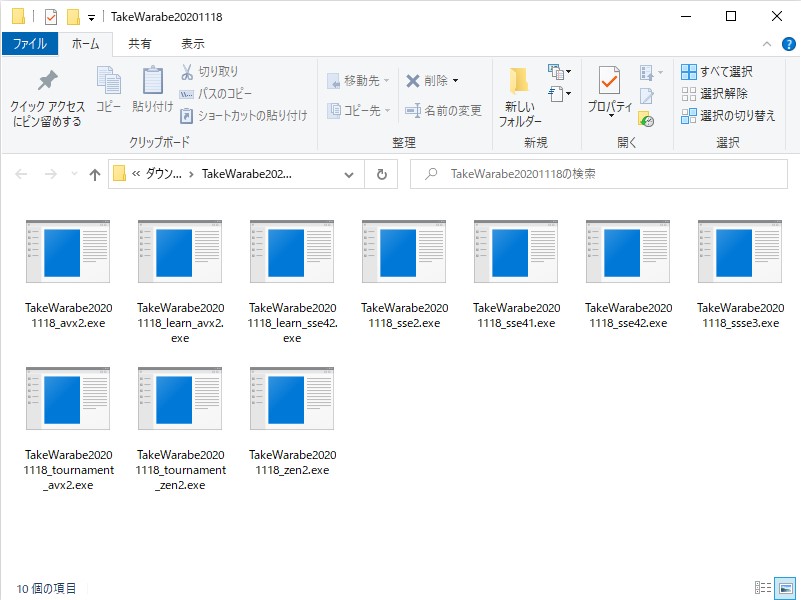This screenshot has width=801, height=600.
Task: Select TakeWarabe20201118_tournament_avx2.exe file
Action: [68, 429]
